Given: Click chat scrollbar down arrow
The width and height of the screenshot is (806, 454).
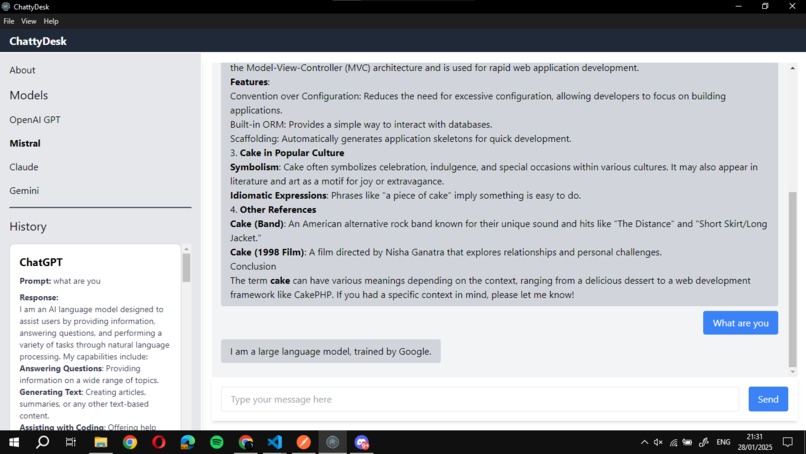Looking at the screenshot, I should [x=792, y=372].
